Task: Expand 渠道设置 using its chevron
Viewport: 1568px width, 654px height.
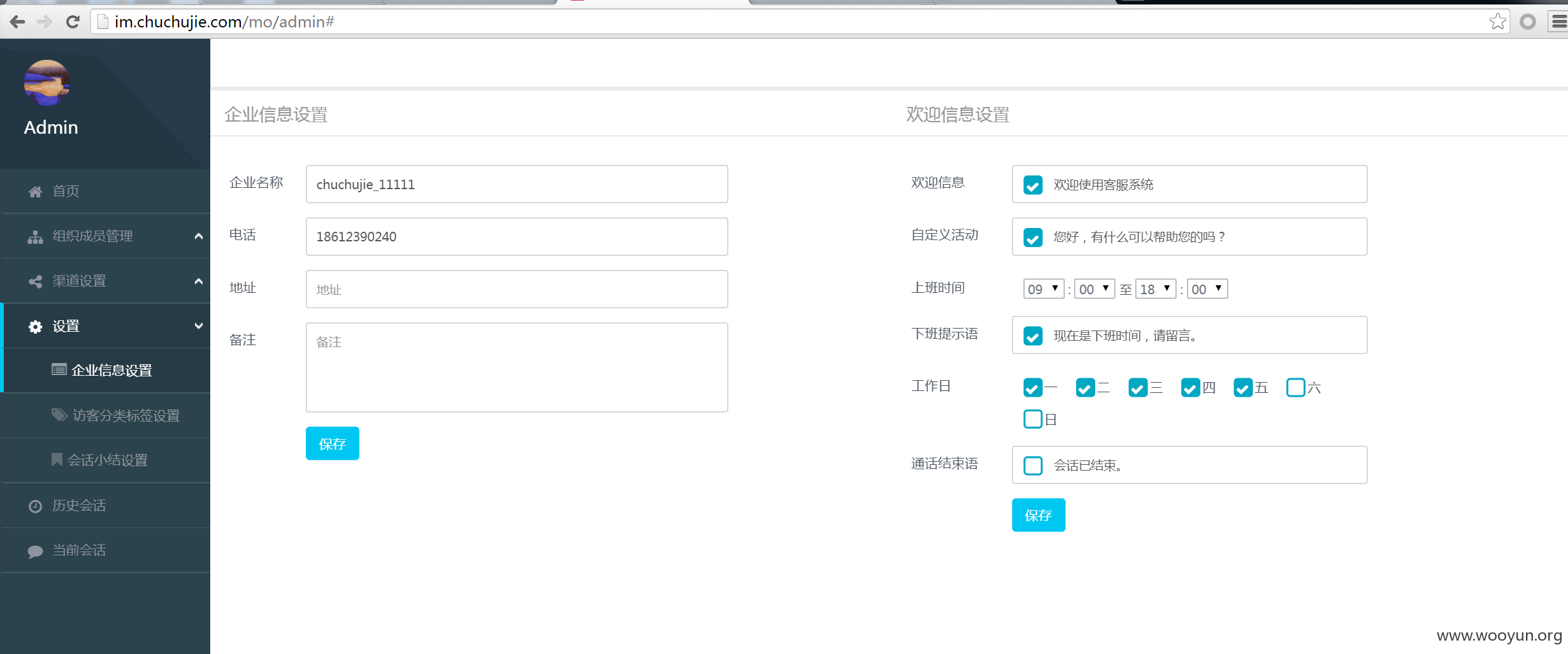Action: coord(199,281)
